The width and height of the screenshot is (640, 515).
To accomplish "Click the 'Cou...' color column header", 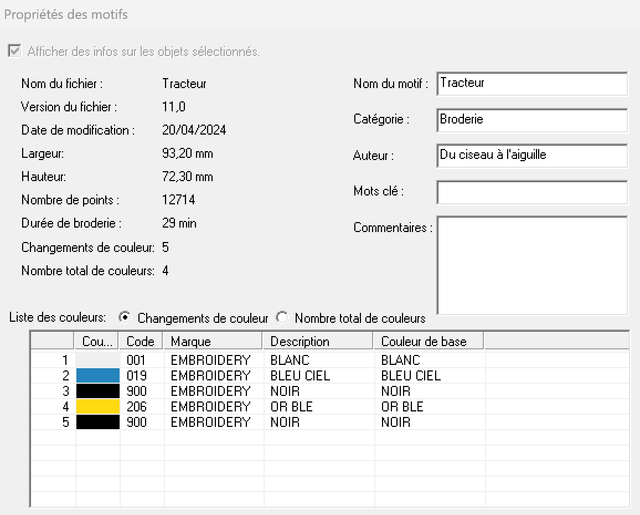I will coord(98,342).
